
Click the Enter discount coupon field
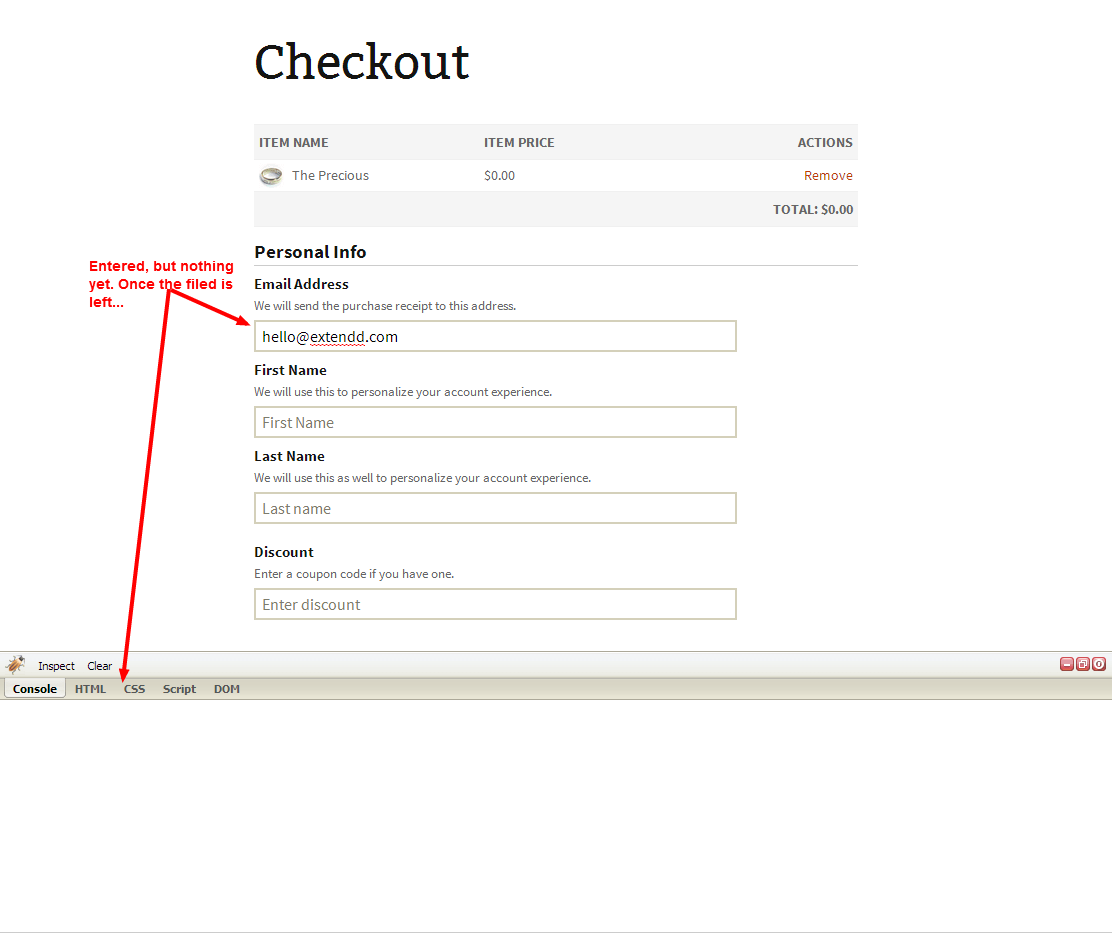tap(495, 604)
